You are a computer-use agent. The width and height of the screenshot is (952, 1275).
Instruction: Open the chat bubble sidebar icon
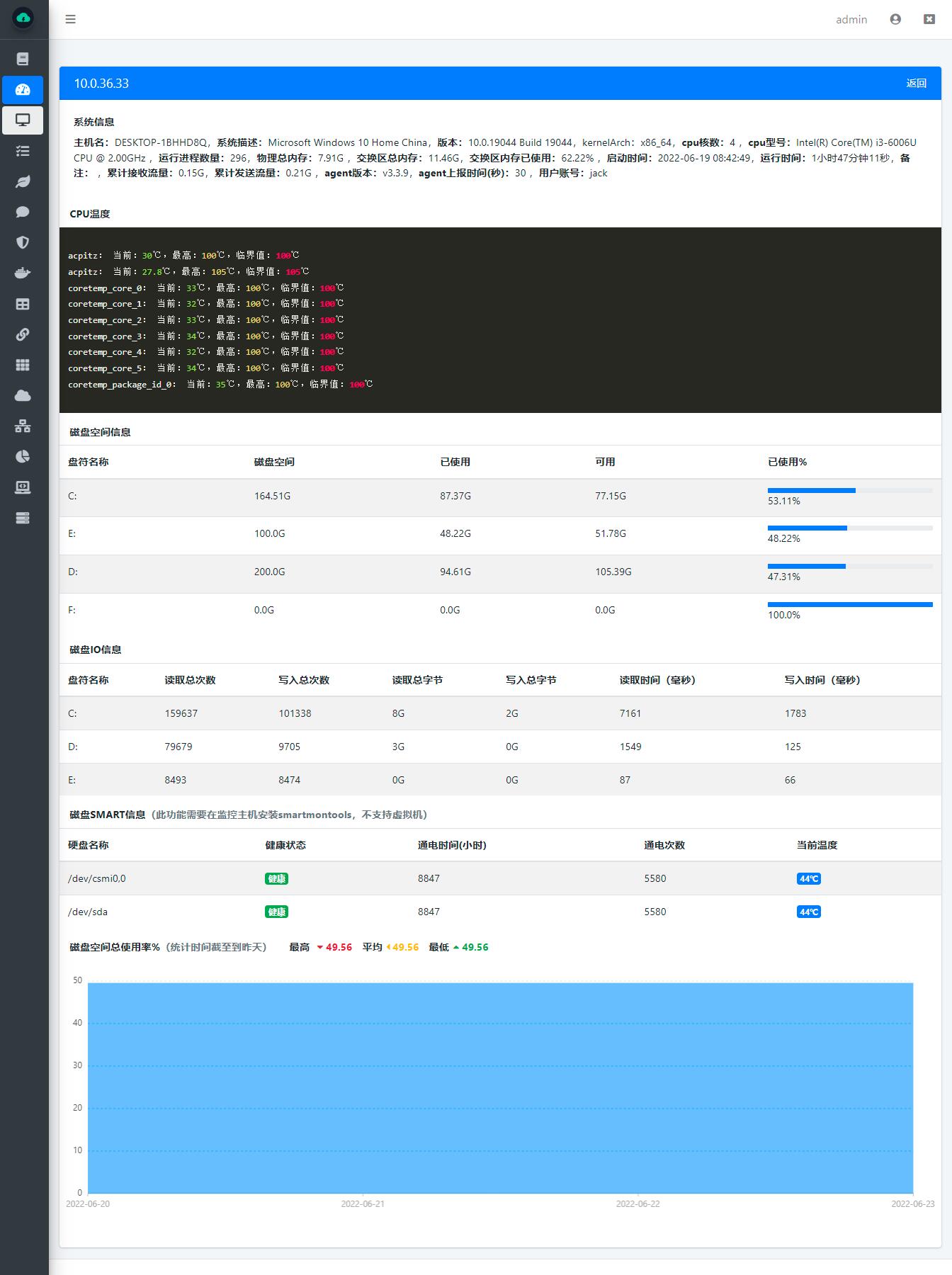(23, 212)
